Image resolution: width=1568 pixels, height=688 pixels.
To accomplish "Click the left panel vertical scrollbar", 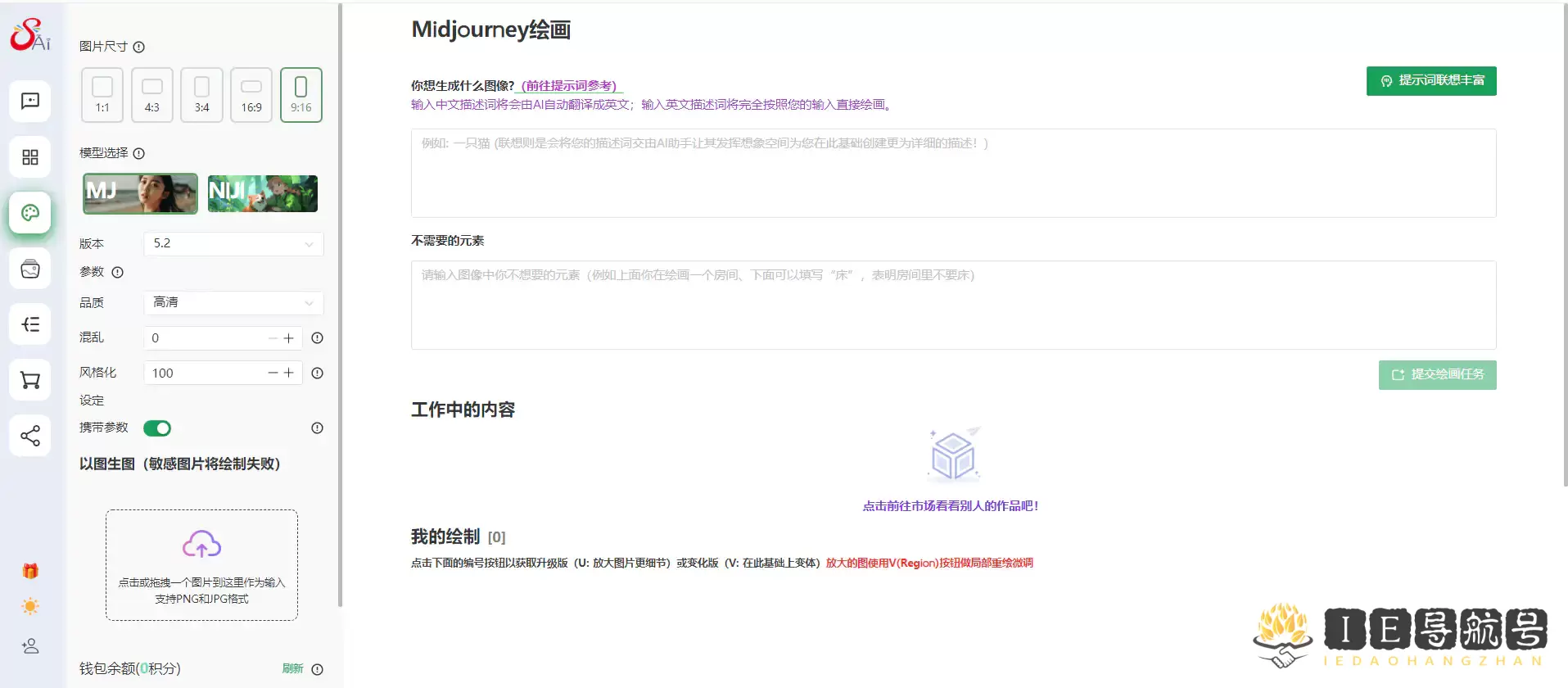I will 340,305.
